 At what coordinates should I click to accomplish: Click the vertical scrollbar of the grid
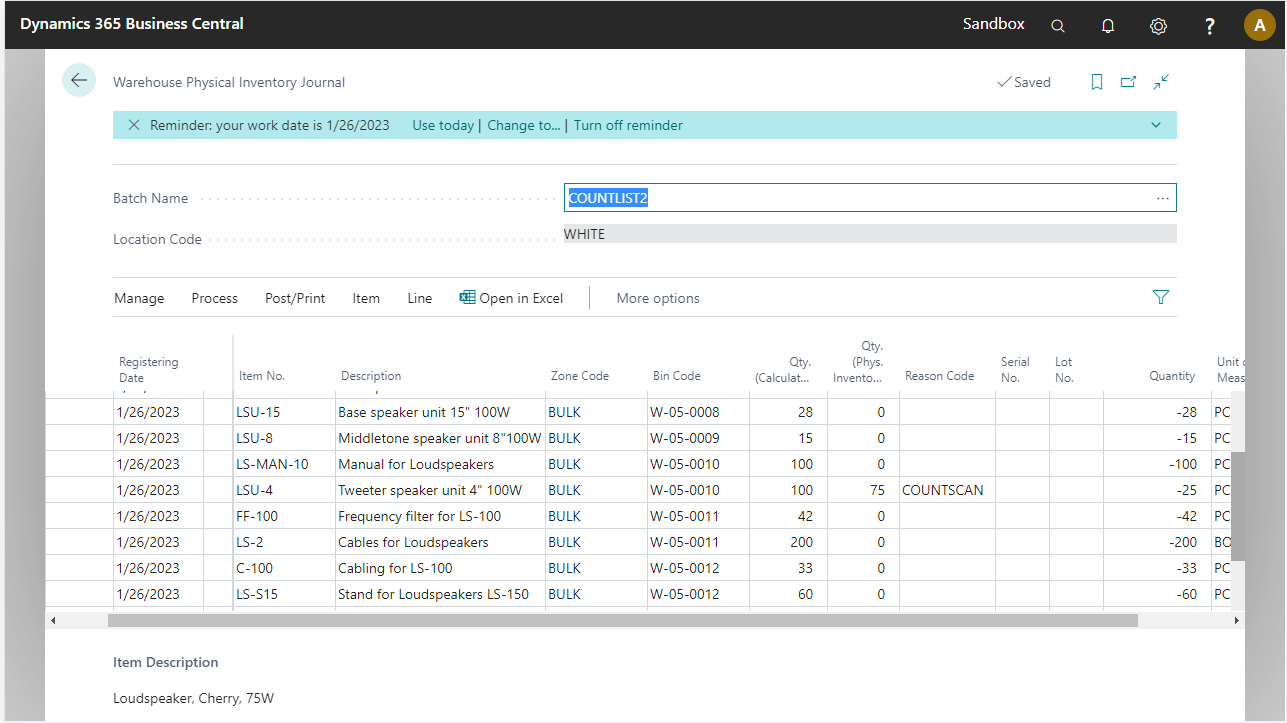click(1237, 506)
